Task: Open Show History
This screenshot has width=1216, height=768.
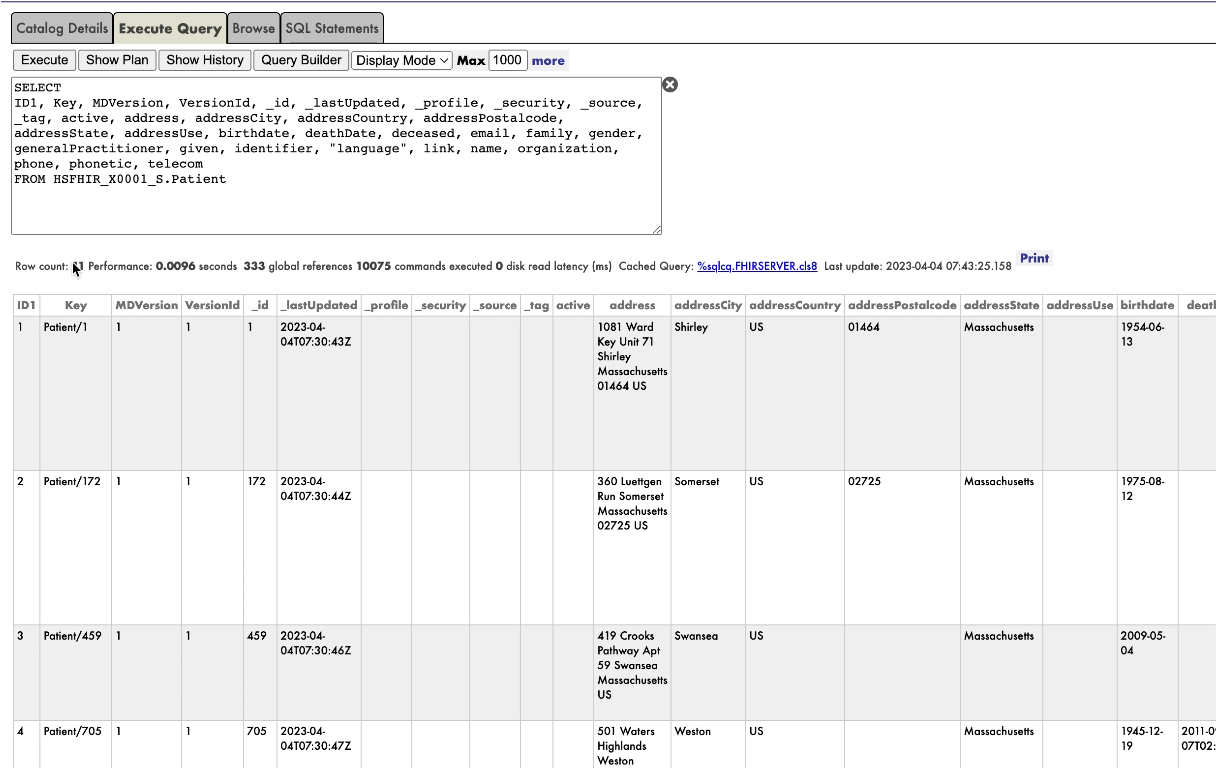Action: tap(204, 60)
